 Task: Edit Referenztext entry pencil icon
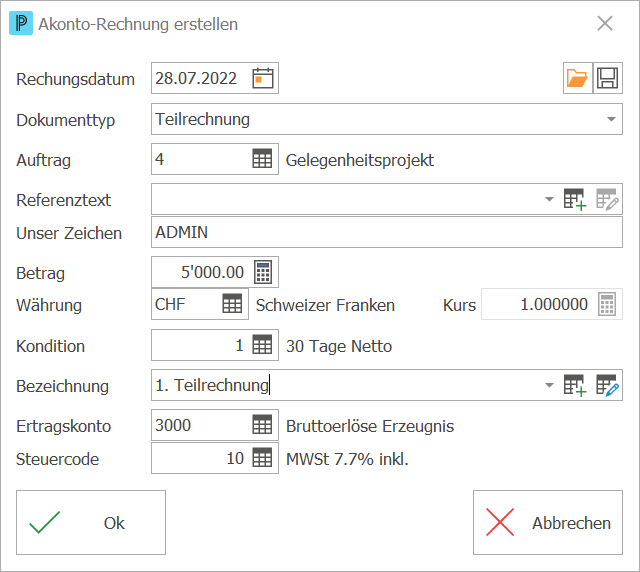pos(607,199)
